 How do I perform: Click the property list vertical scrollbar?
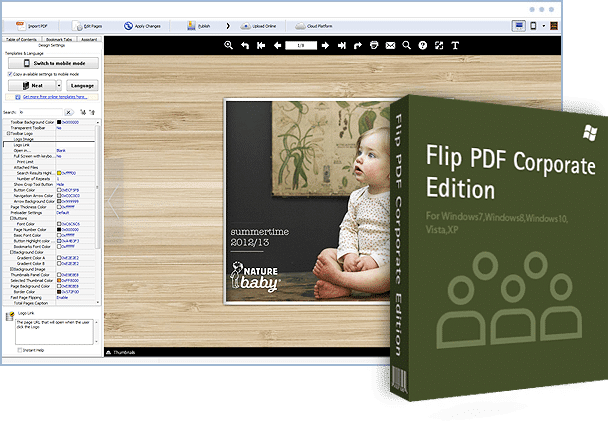[x=98, y=187]
